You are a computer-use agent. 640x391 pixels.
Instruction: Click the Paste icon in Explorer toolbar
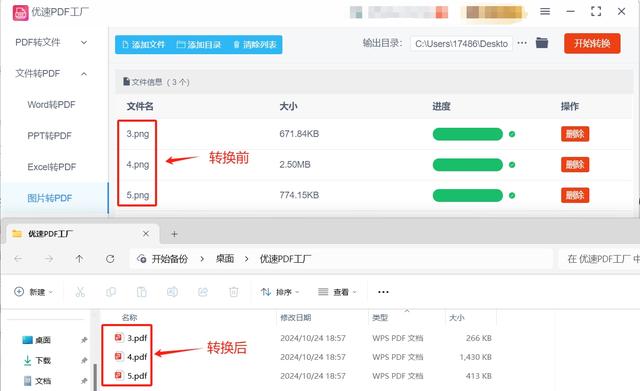pos(141,292)
